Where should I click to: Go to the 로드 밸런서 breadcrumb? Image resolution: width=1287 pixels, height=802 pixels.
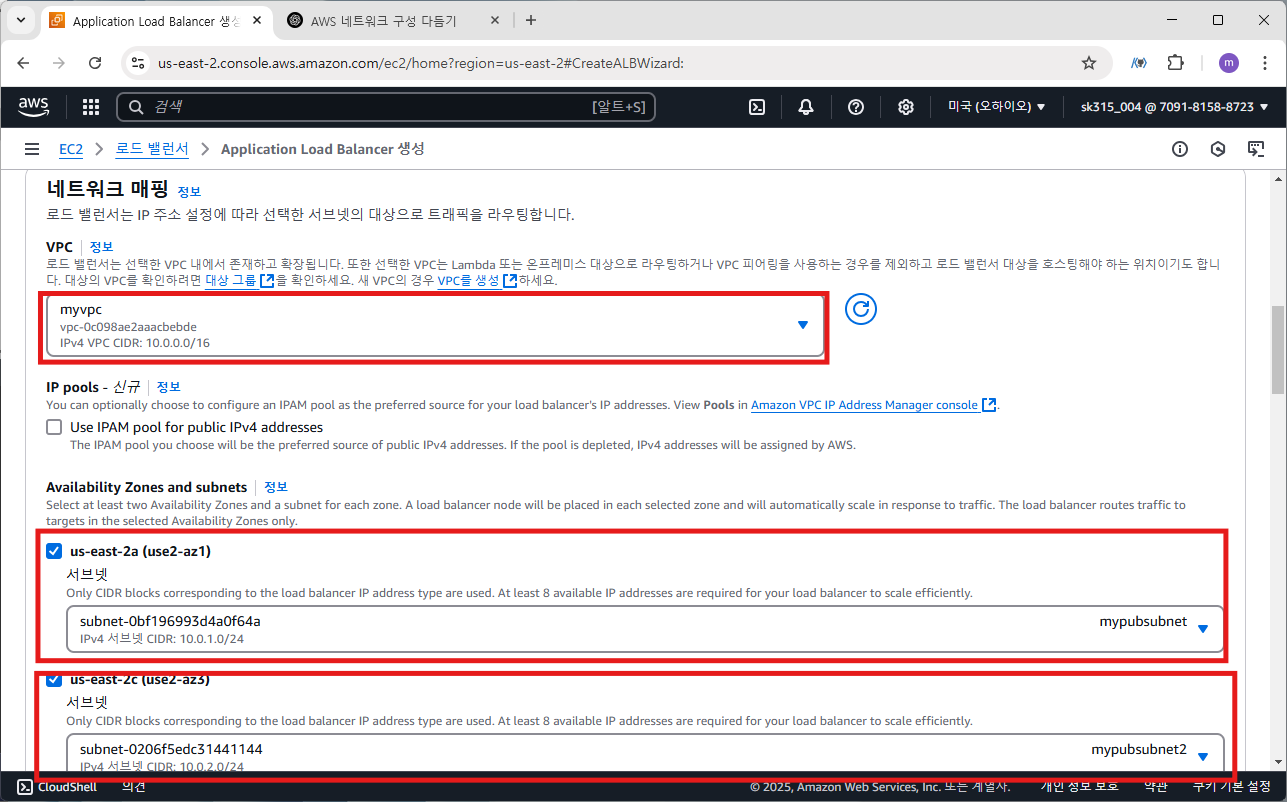152,149
